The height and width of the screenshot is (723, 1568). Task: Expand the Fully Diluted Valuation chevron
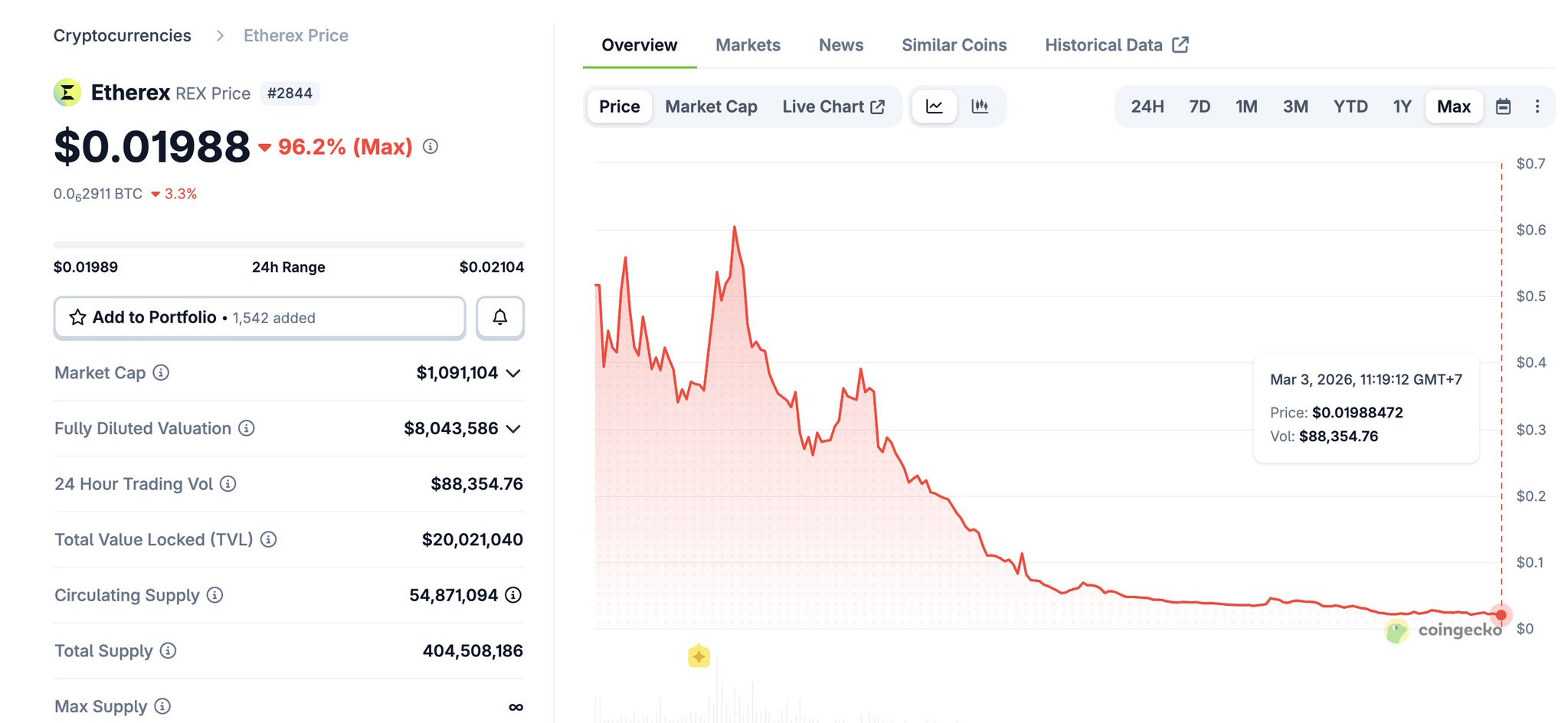(513, 429)
